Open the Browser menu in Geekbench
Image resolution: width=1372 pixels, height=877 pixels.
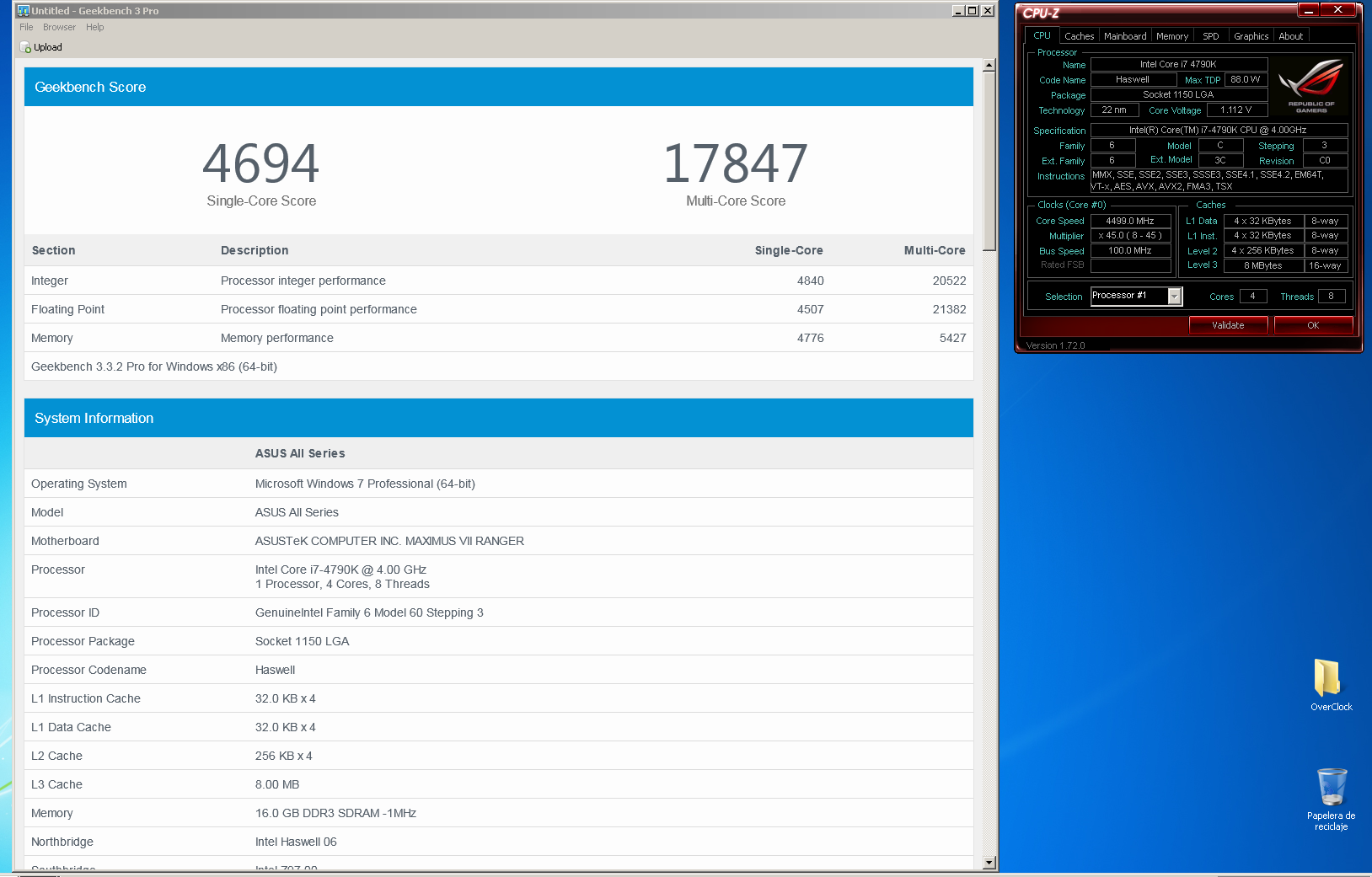(x=59, y=27)
